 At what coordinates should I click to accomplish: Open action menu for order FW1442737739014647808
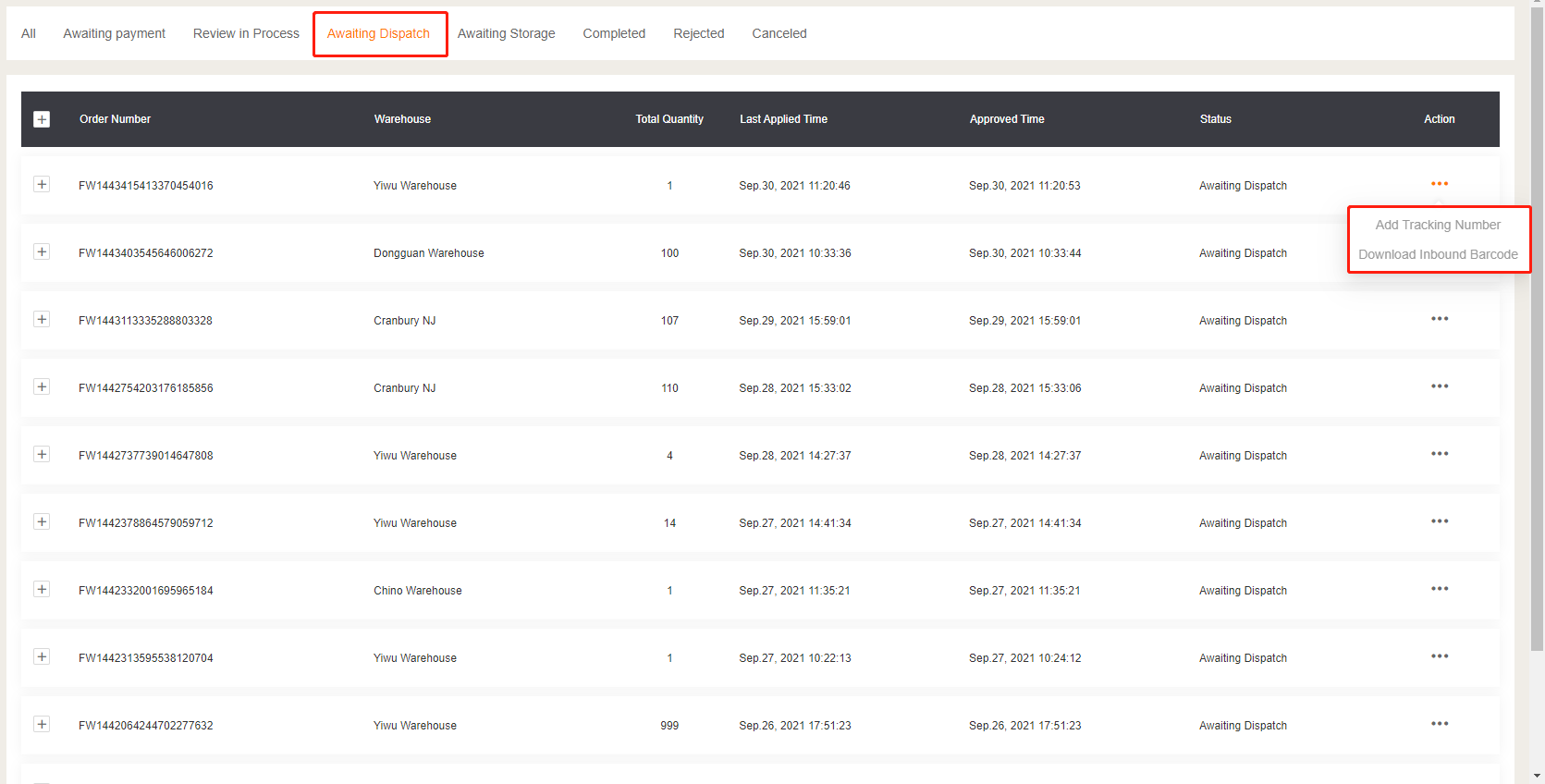pyautogui.click(x=1439, y=454)
